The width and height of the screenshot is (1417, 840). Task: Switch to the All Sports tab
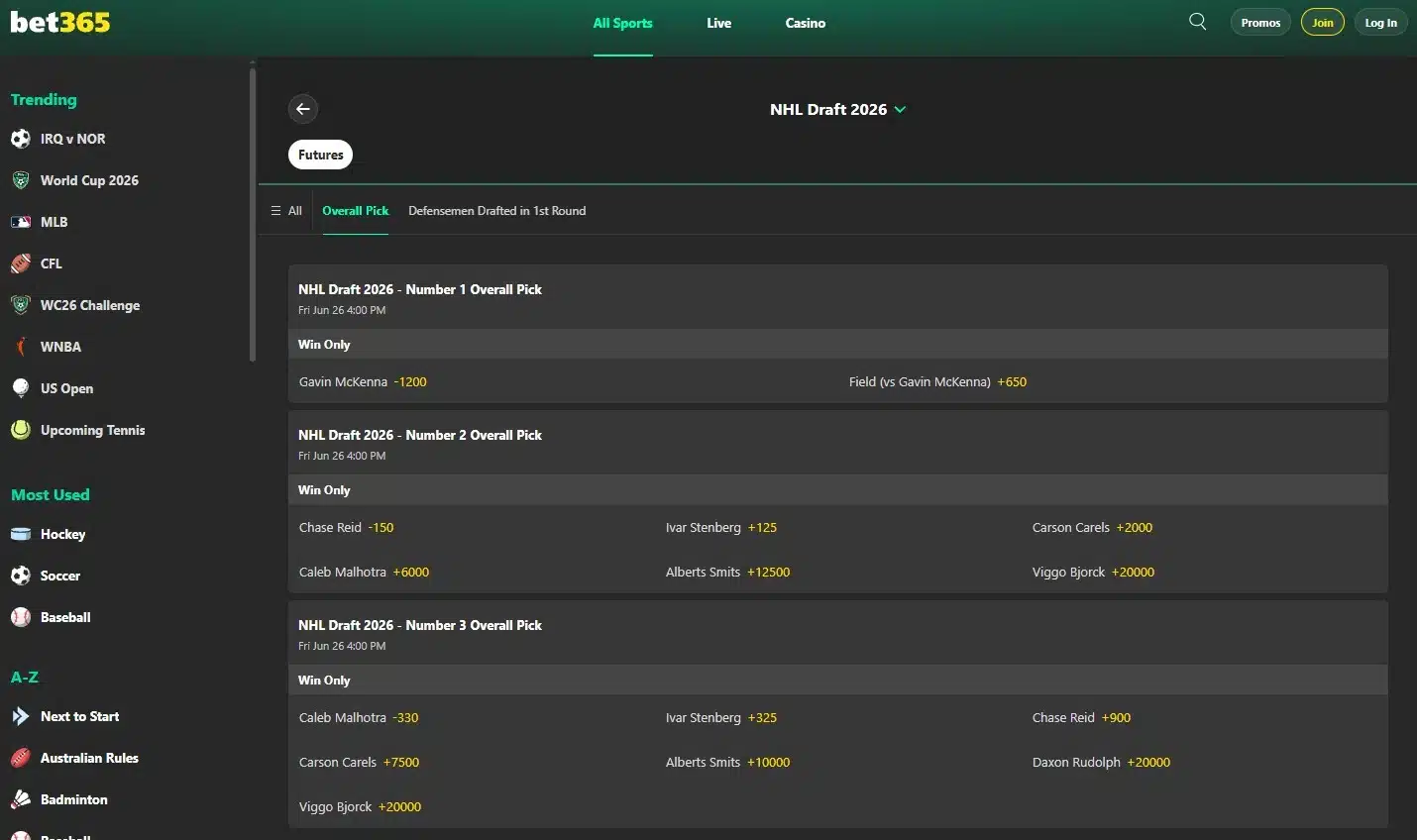click(x=622, y=23)
